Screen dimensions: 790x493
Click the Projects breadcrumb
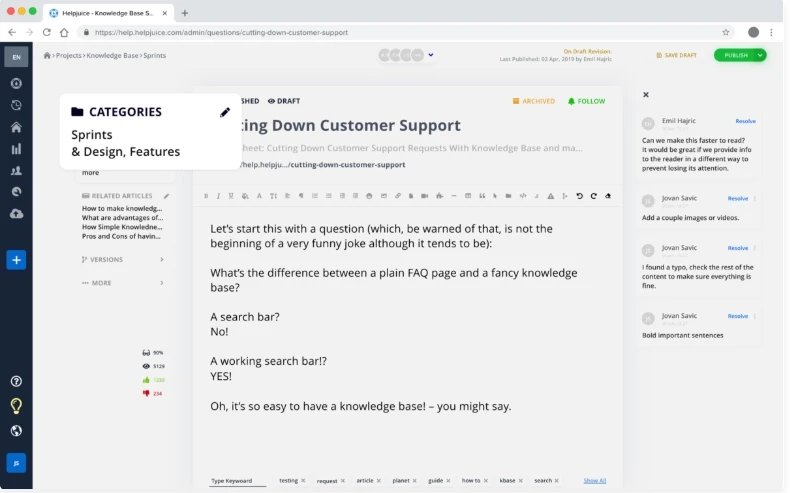(69, 55)
